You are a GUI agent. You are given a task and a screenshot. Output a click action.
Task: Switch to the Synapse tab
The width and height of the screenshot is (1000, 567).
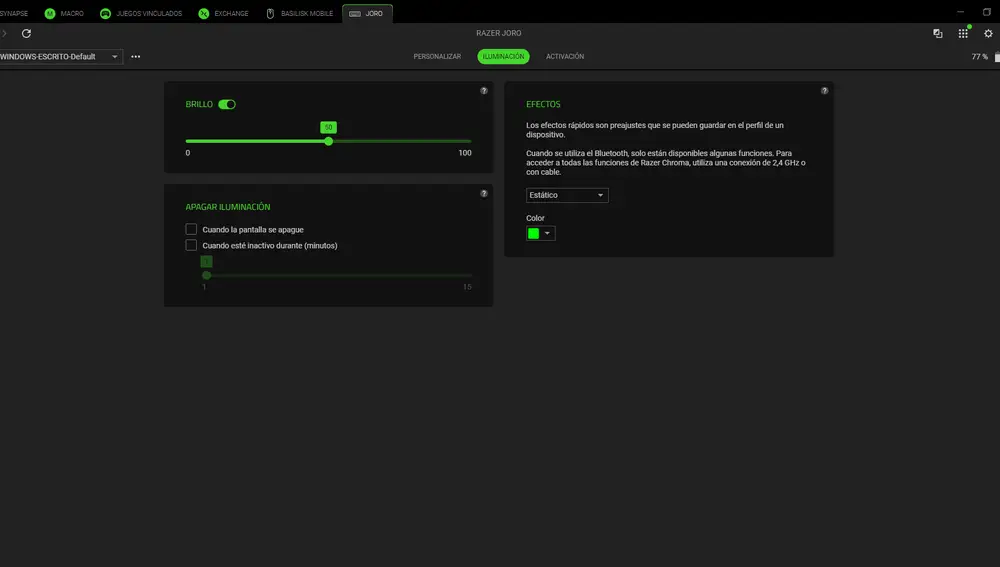13,13
